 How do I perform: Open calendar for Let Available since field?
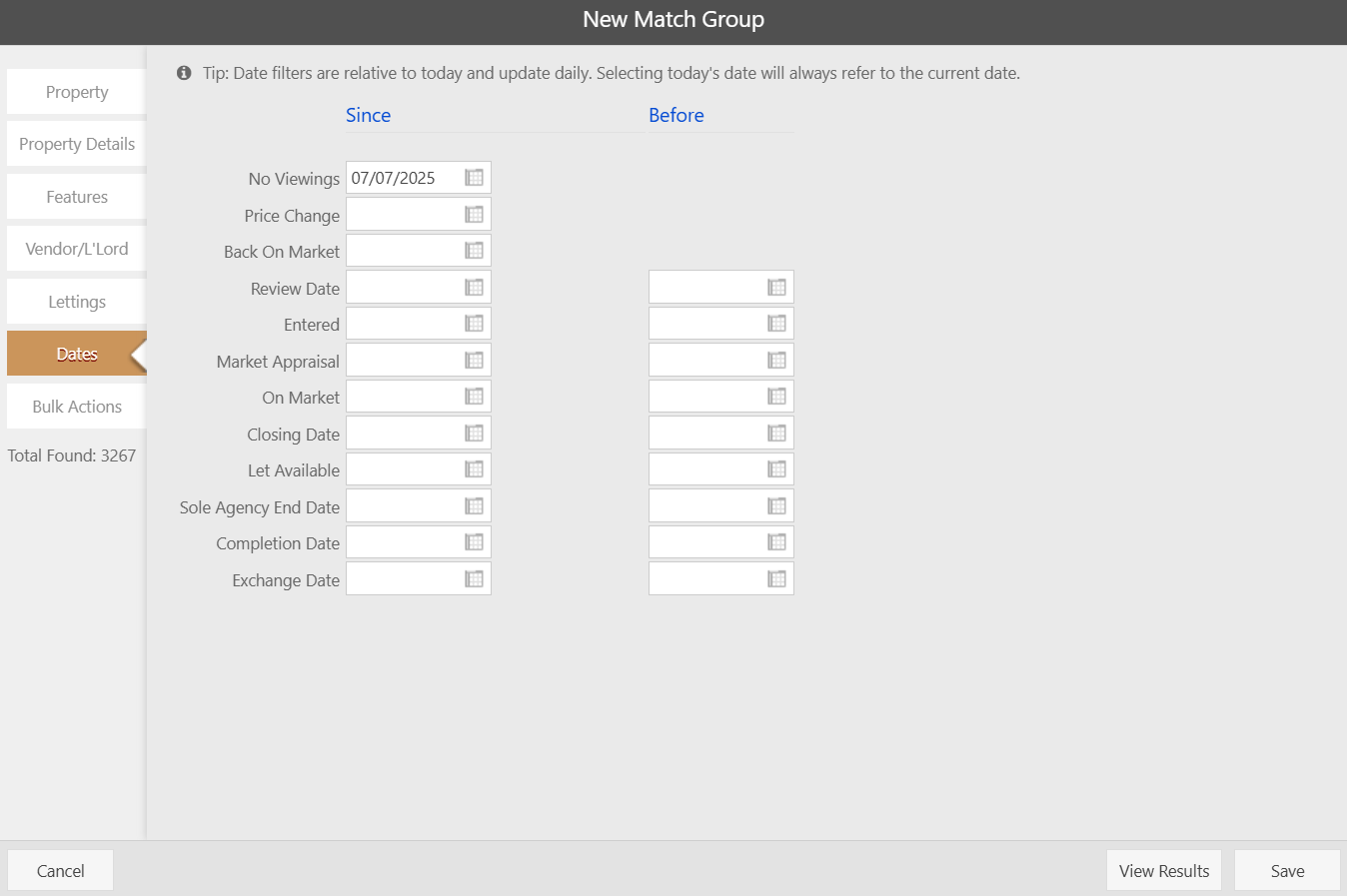474,469
